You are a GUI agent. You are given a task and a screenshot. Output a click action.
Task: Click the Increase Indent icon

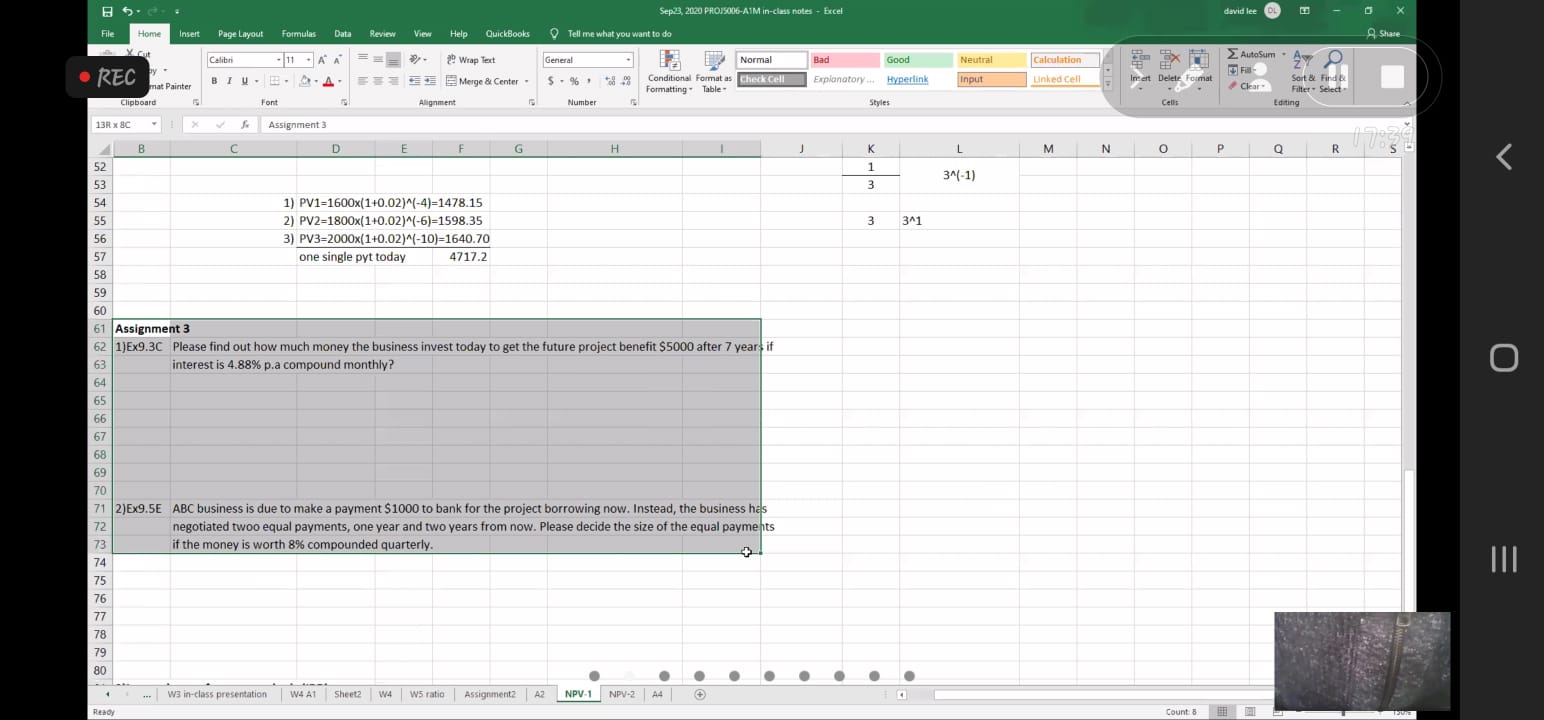click(x=430, y=81)
